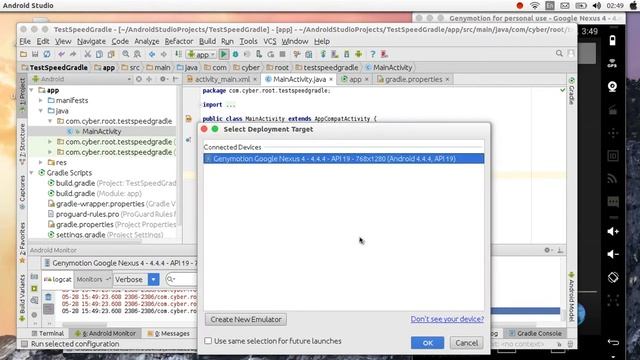Click the Help question mark icon

372,54
